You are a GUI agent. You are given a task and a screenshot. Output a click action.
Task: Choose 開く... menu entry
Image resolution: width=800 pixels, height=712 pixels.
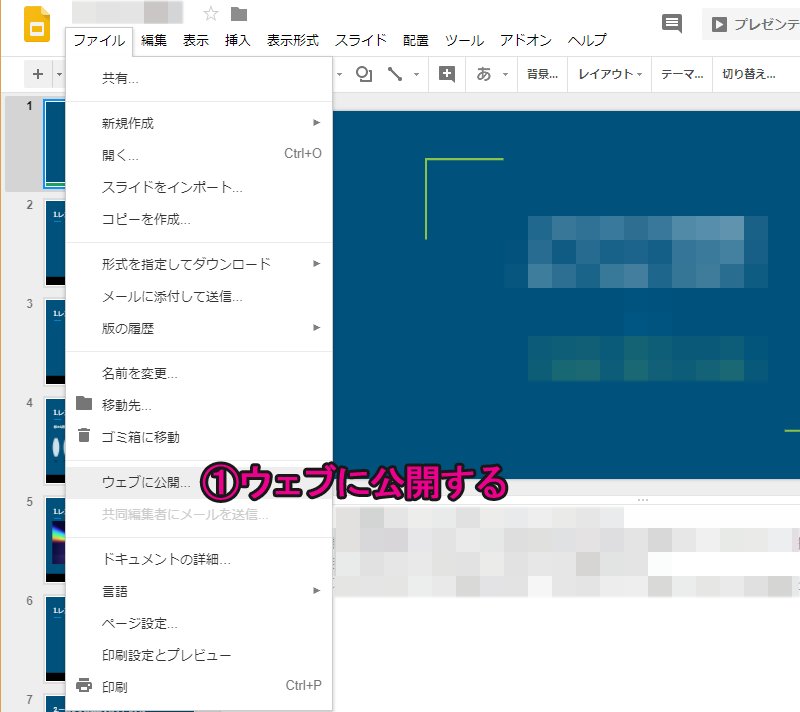(x=199, y=155)
